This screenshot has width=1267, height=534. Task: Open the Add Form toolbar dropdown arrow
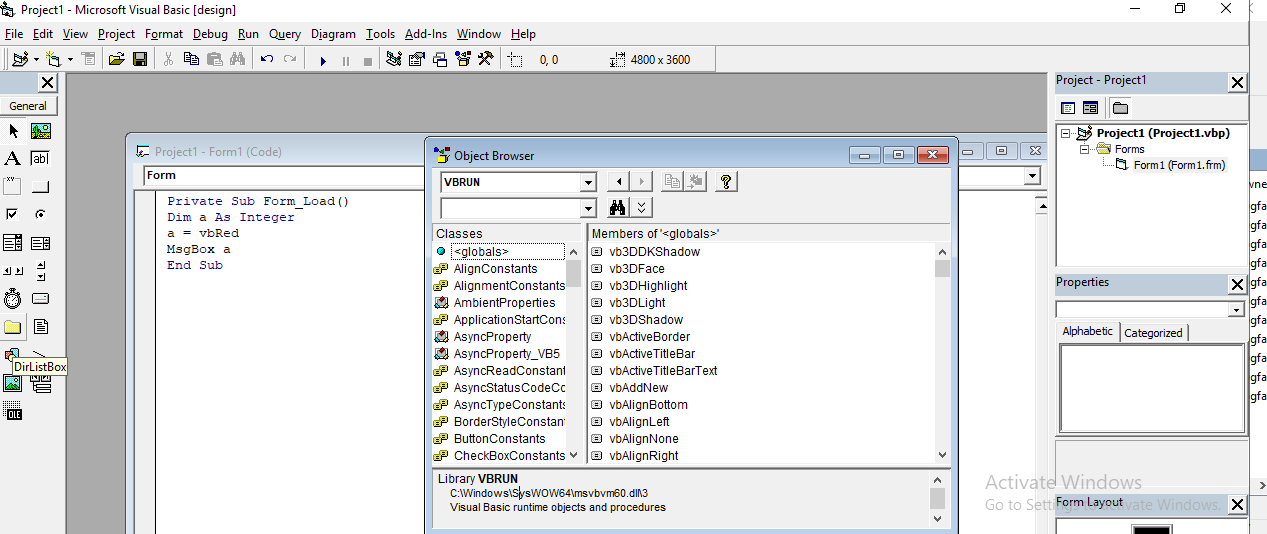pos(70,60)
